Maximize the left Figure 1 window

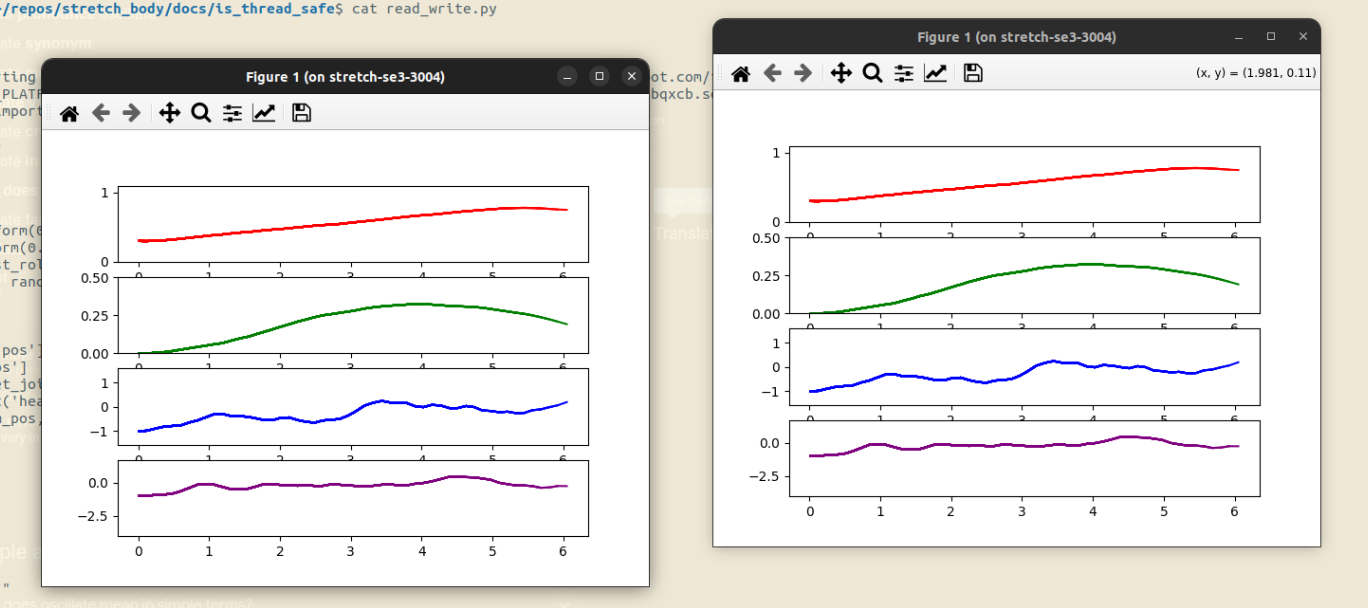point(599,77)
